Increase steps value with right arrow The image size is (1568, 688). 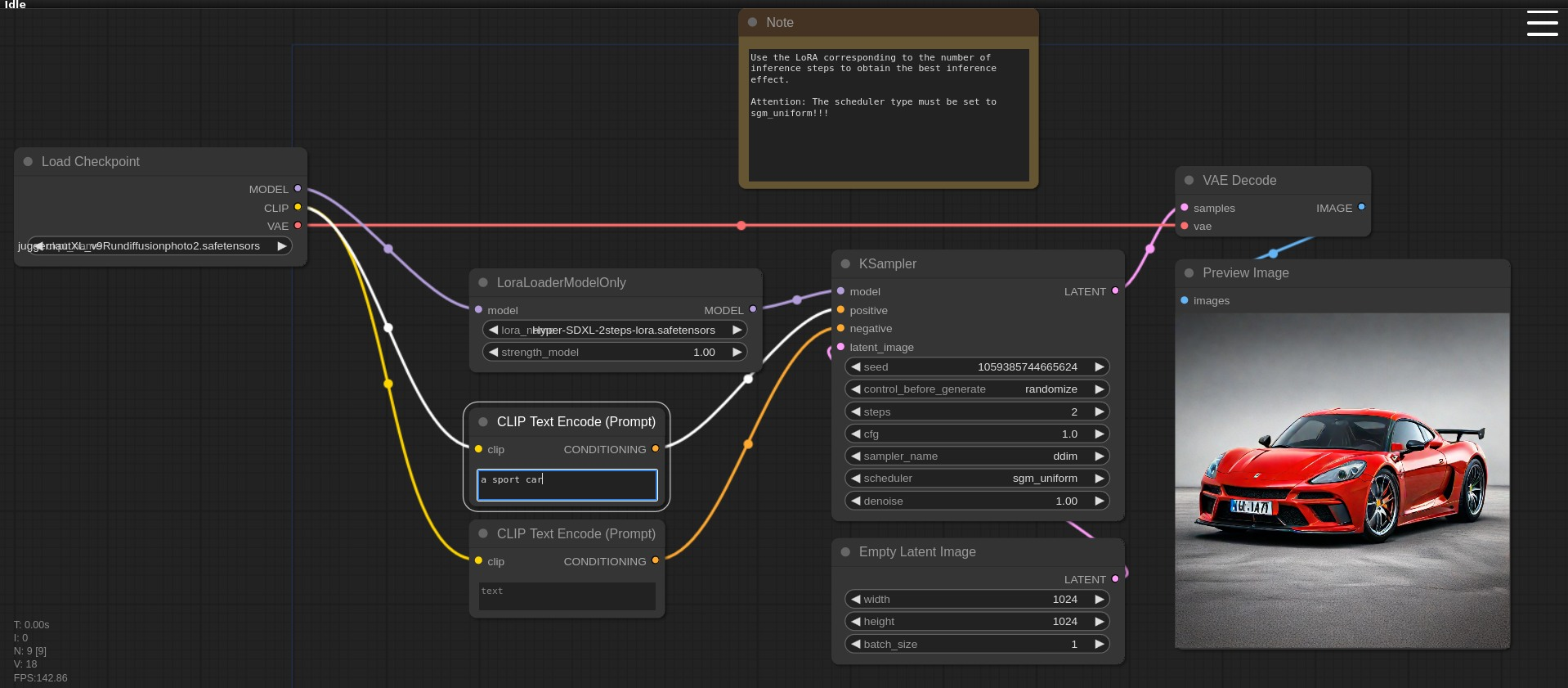pos(1100,411)
